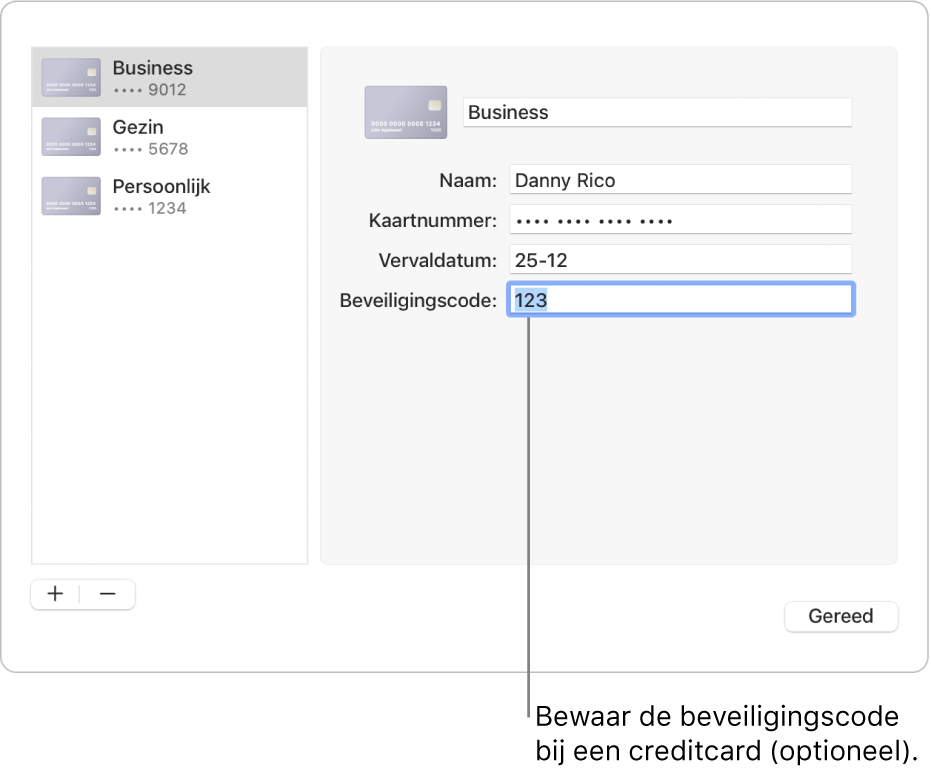Click the Gezin card icon in the list

pos(71,137)
